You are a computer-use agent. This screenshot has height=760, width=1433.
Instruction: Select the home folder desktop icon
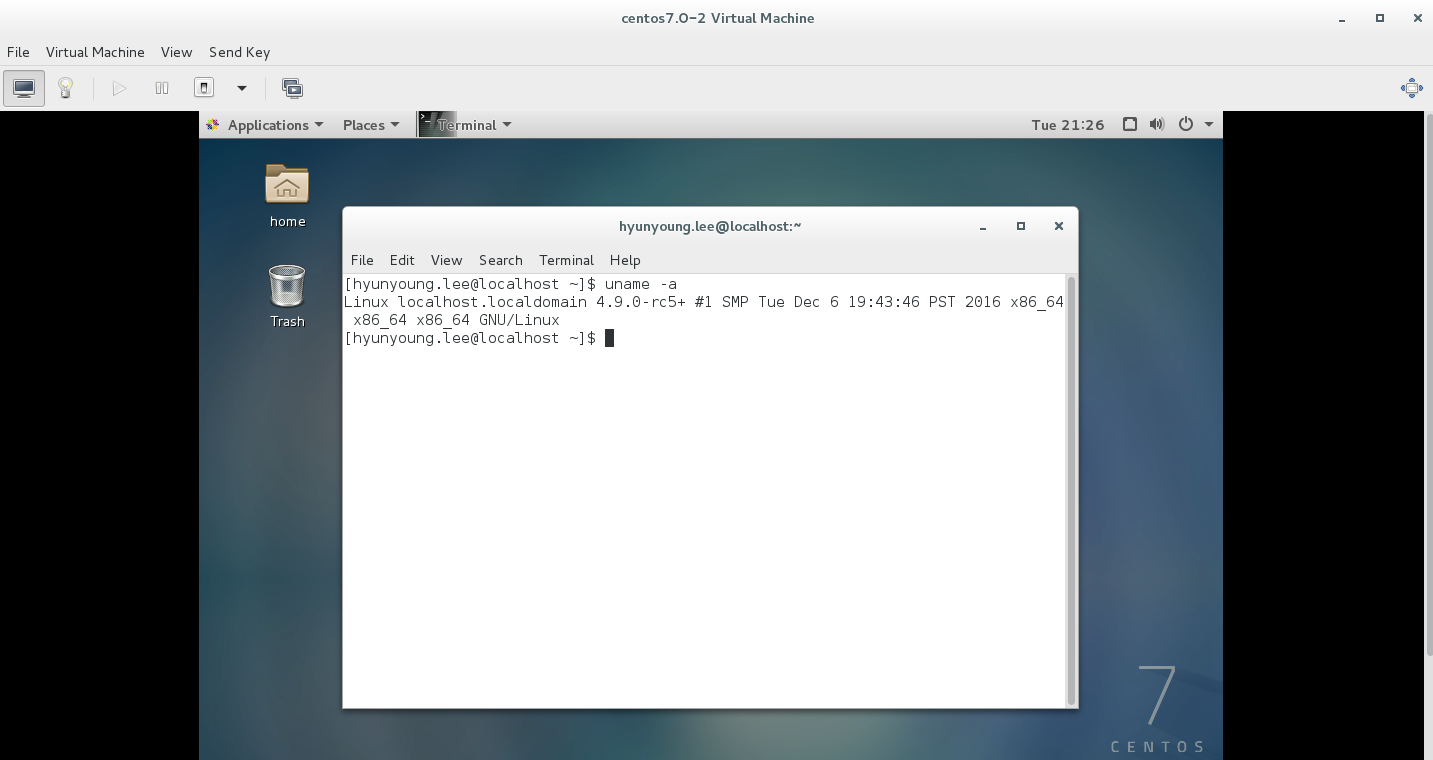click(x=287, y=196)
